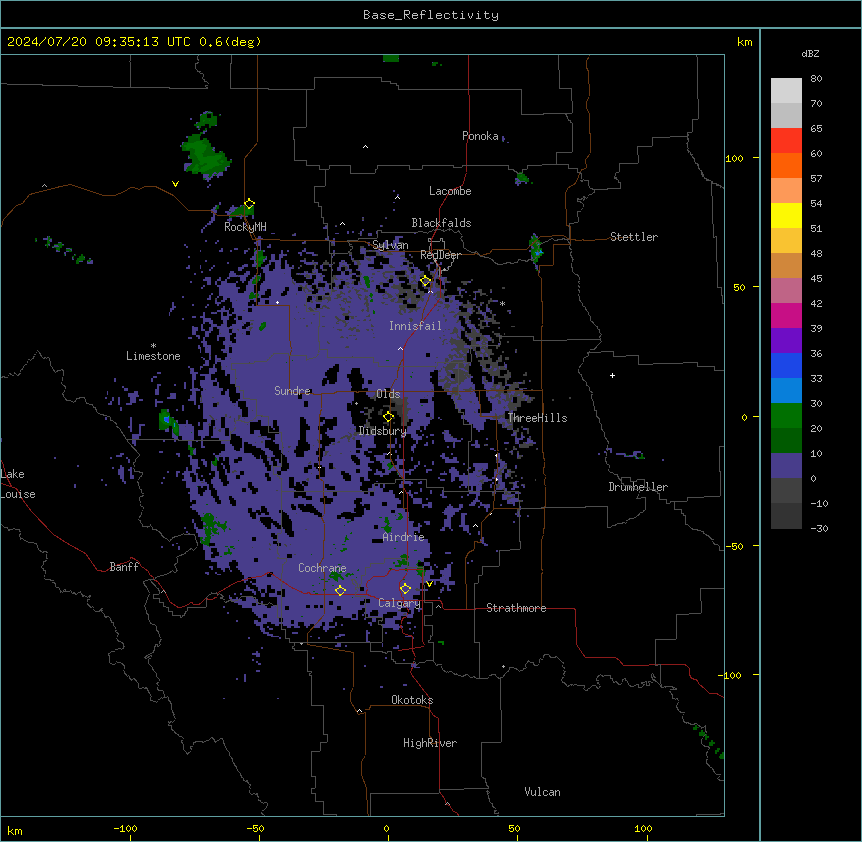Click the Lake Louise label
862x842 pixels.
coord(18,484)
